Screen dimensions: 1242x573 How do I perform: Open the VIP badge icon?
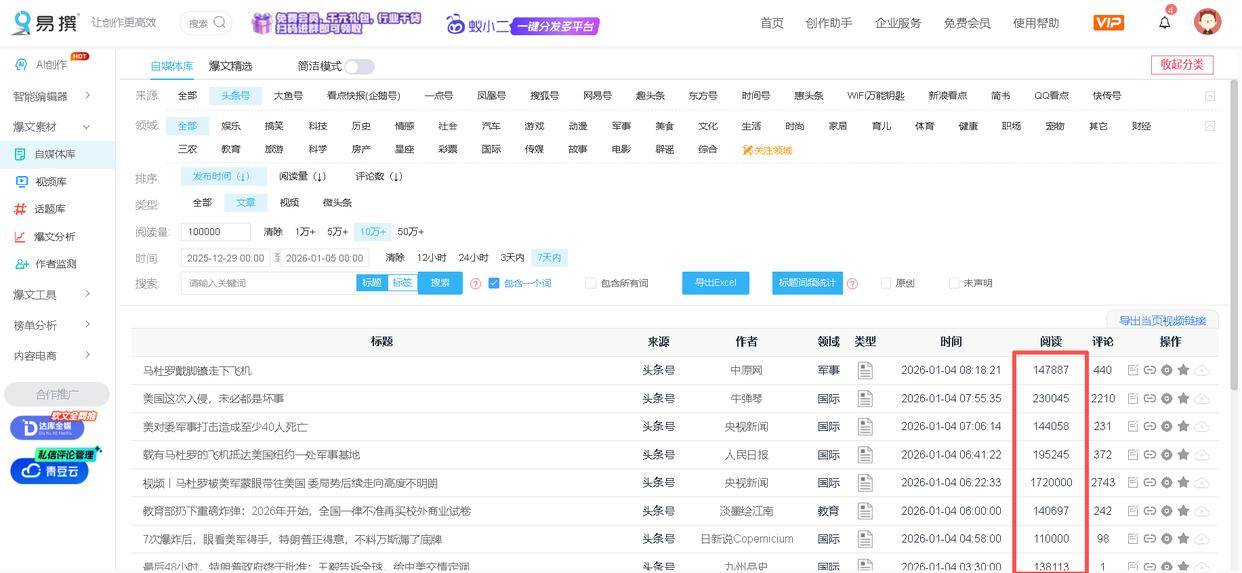point(1108,23)
